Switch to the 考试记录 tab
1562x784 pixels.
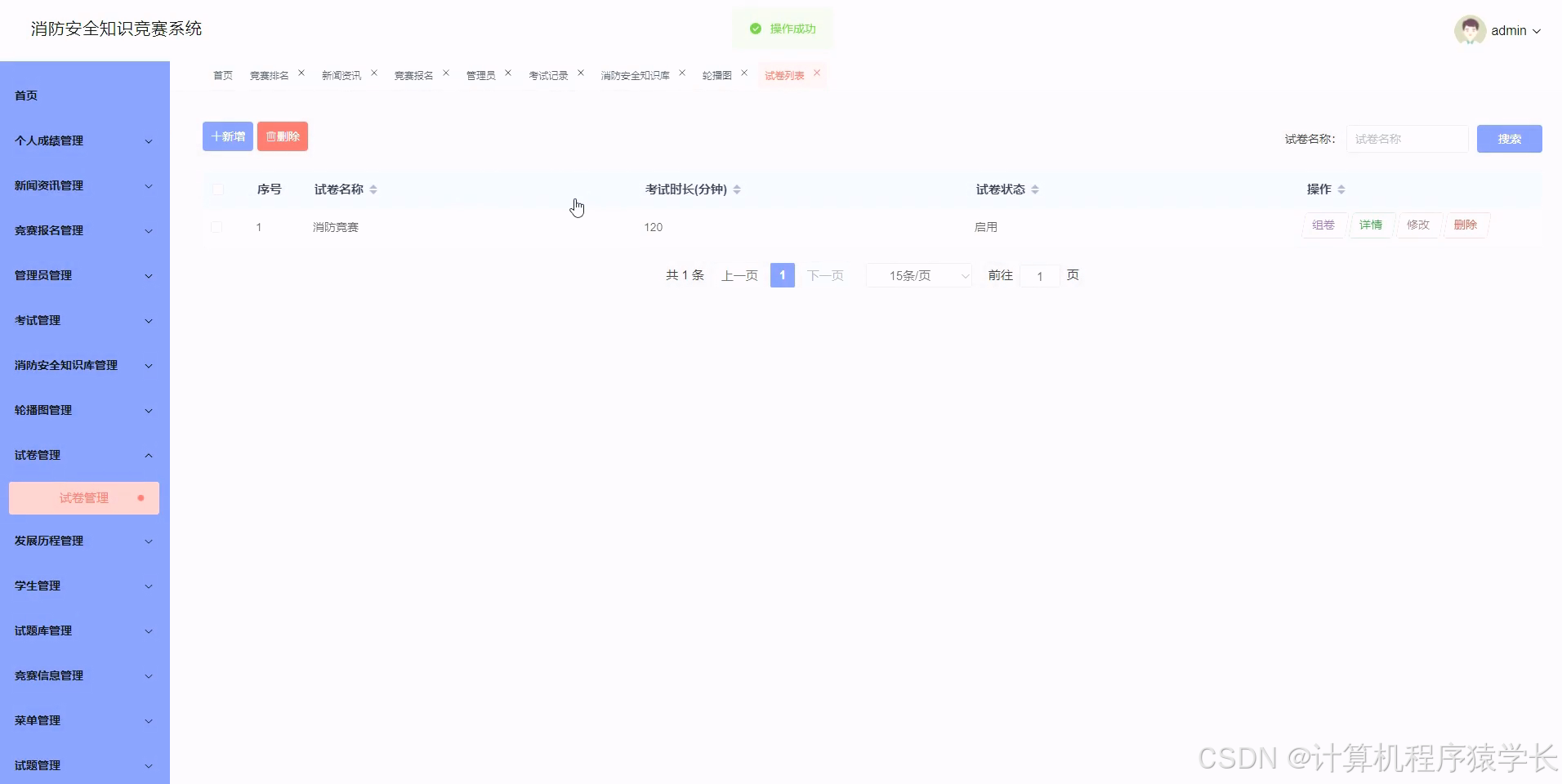tap(548, 75)
